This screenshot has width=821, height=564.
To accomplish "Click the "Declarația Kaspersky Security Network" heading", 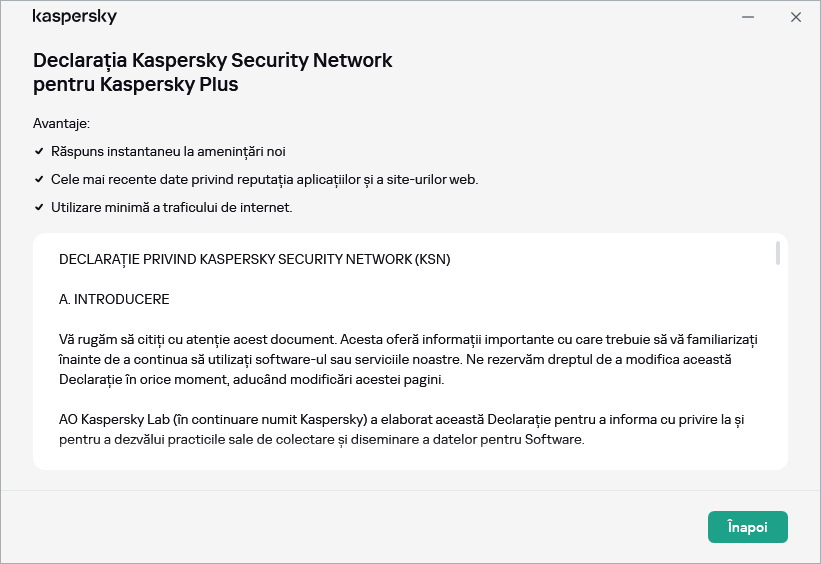I will (213, 60).
